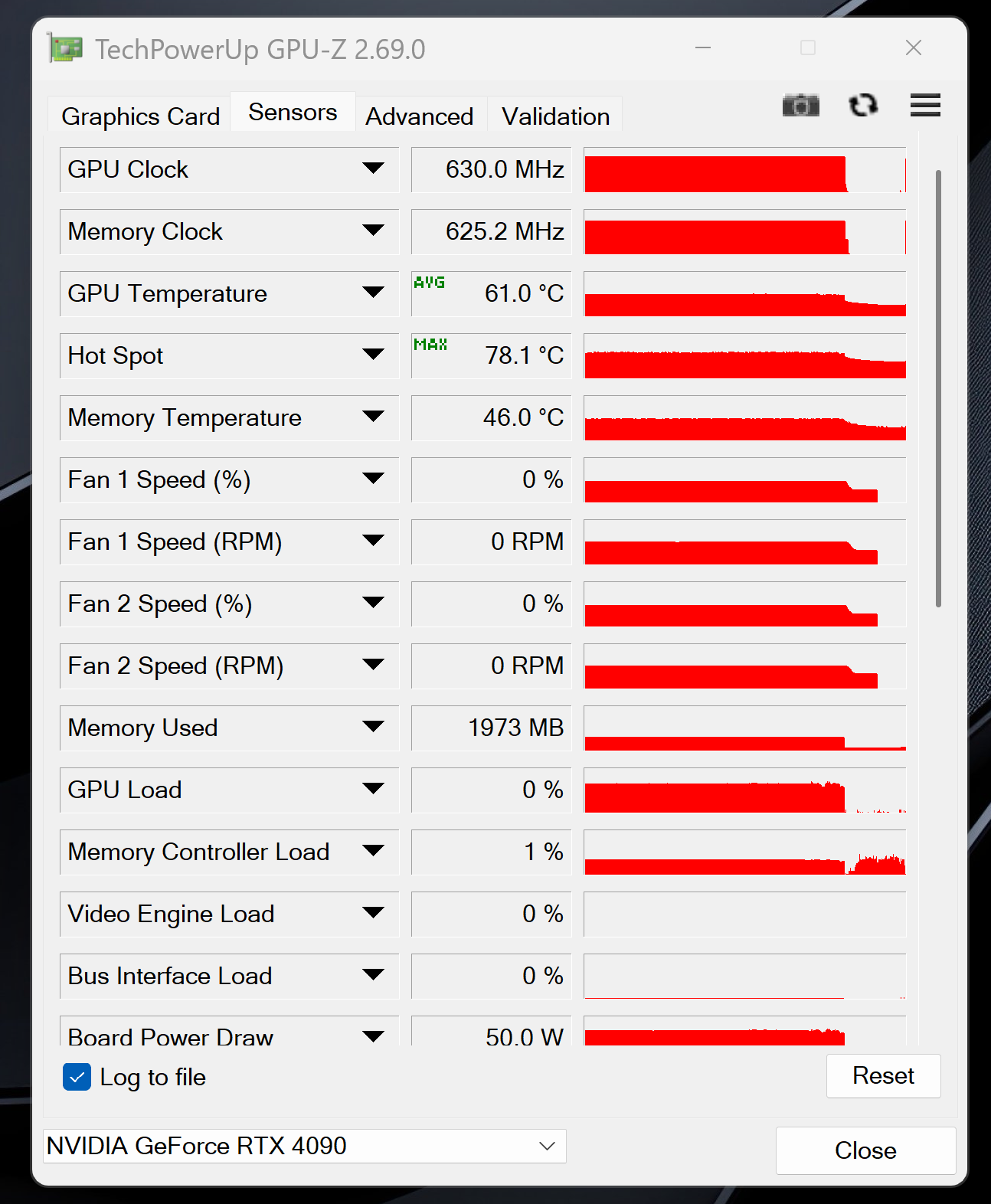Click the Reset button
The width and height of the screenshot is (991, 1204).
point(883,1076)
